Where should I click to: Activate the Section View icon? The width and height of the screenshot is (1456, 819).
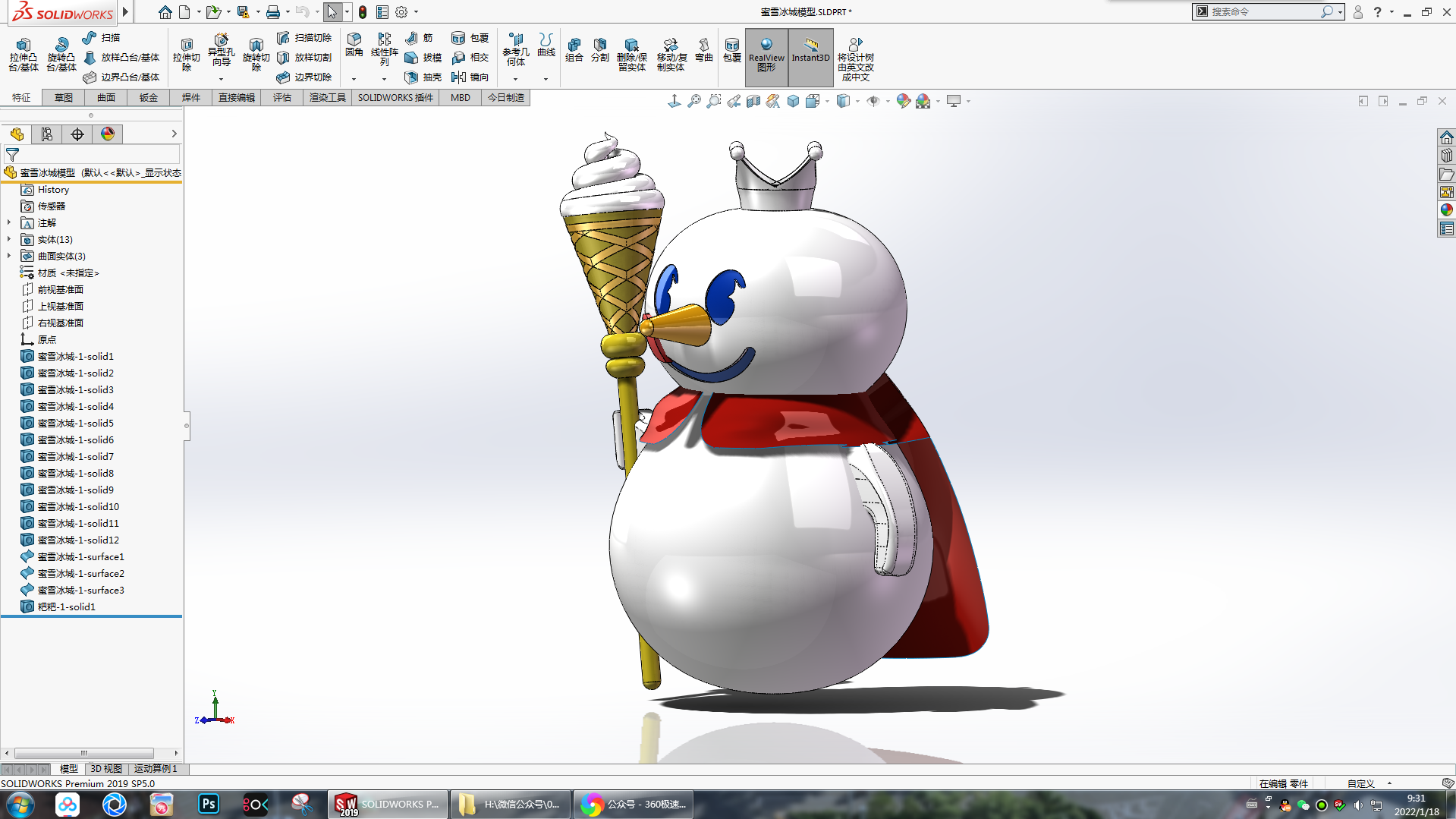(753, 101)
